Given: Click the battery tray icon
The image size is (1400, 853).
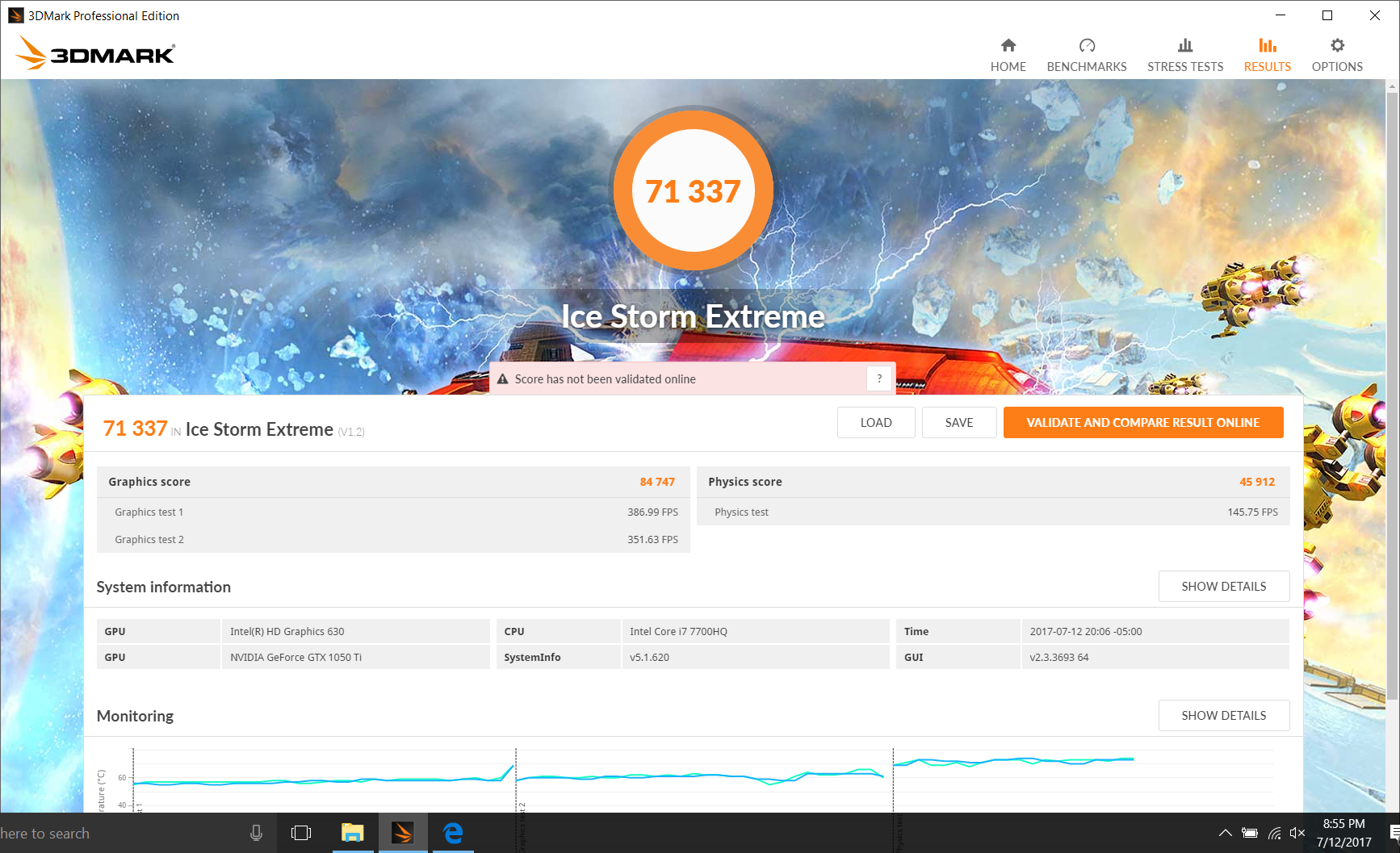Looking at the screenshot, I should point(1250,833).
